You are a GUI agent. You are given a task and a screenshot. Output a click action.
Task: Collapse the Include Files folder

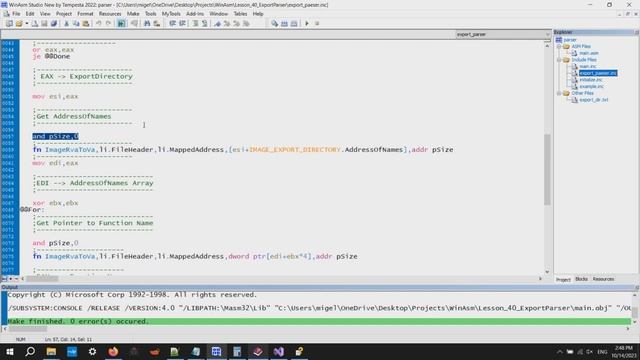[559, 60]
